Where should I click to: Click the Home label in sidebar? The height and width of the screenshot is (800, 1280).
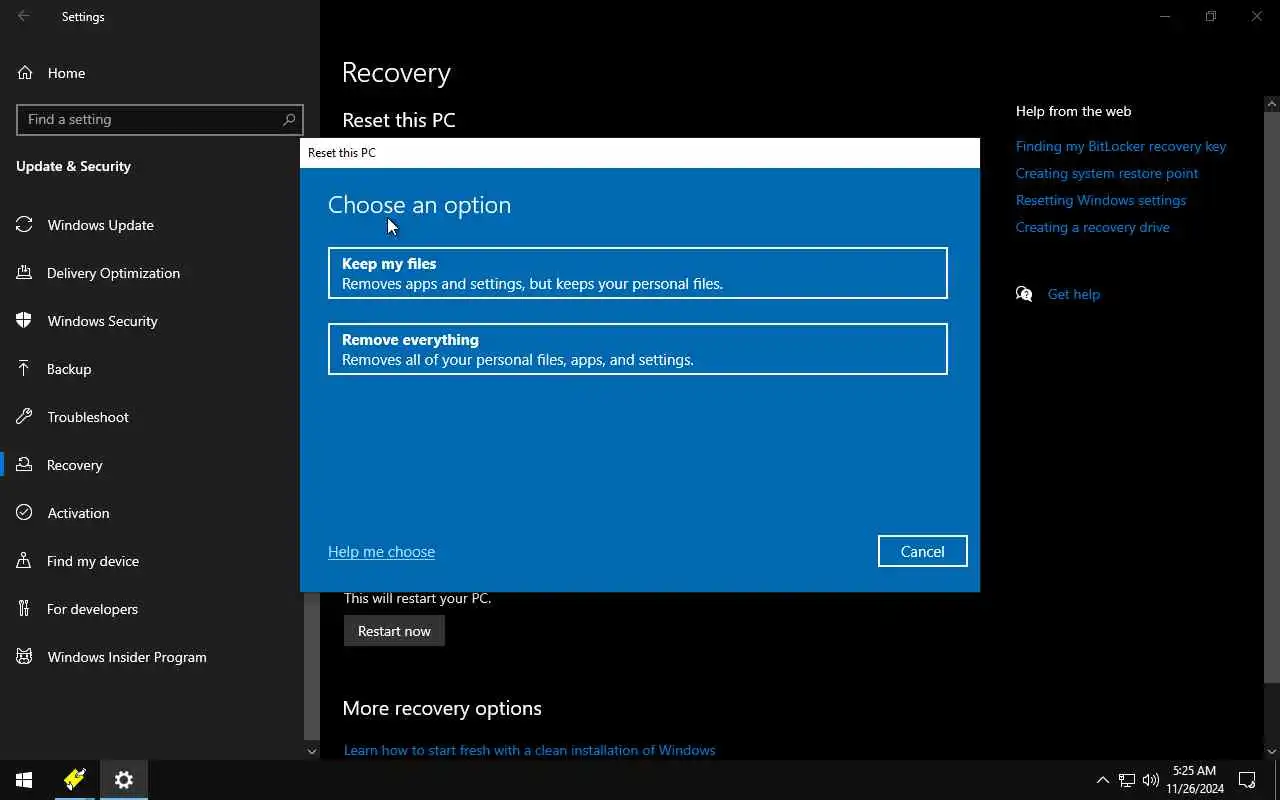point(66,73)
